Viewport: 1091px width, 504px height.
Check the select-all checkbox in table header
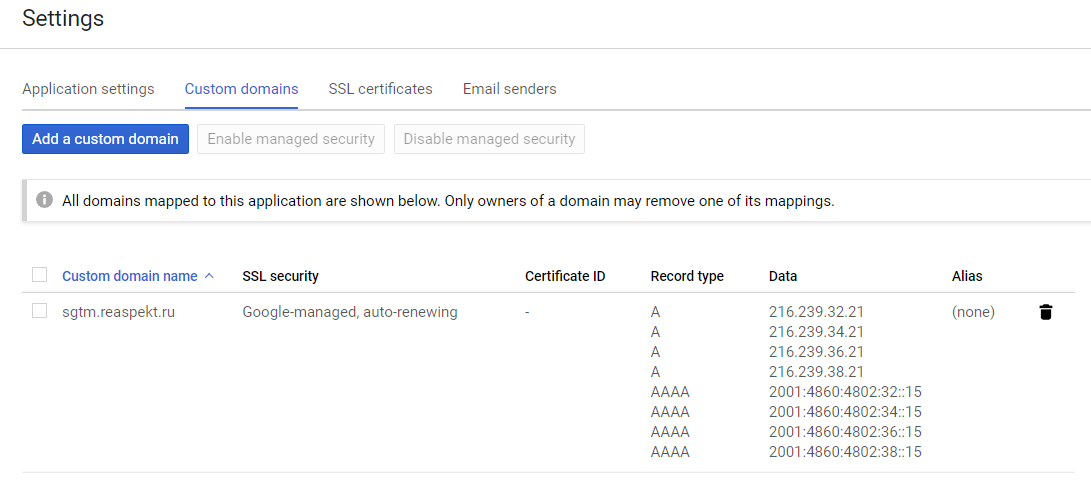point(40,275)
